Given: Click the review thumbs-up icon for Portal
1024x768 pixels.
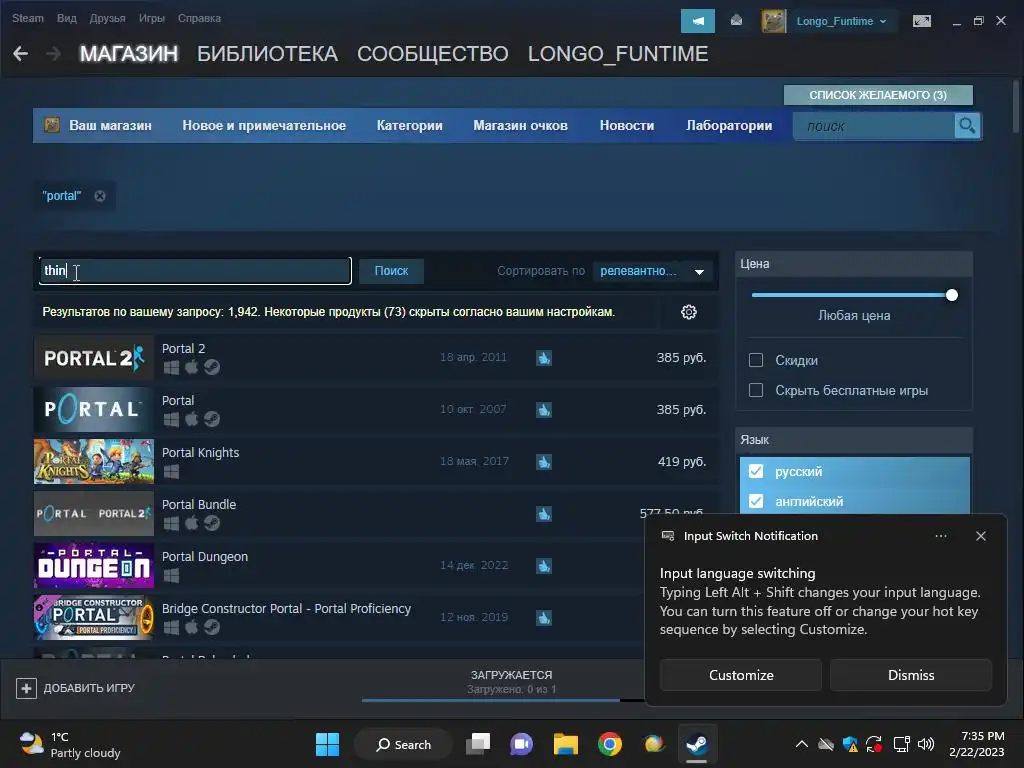Looking at the screenshot, I should (543, 409).
